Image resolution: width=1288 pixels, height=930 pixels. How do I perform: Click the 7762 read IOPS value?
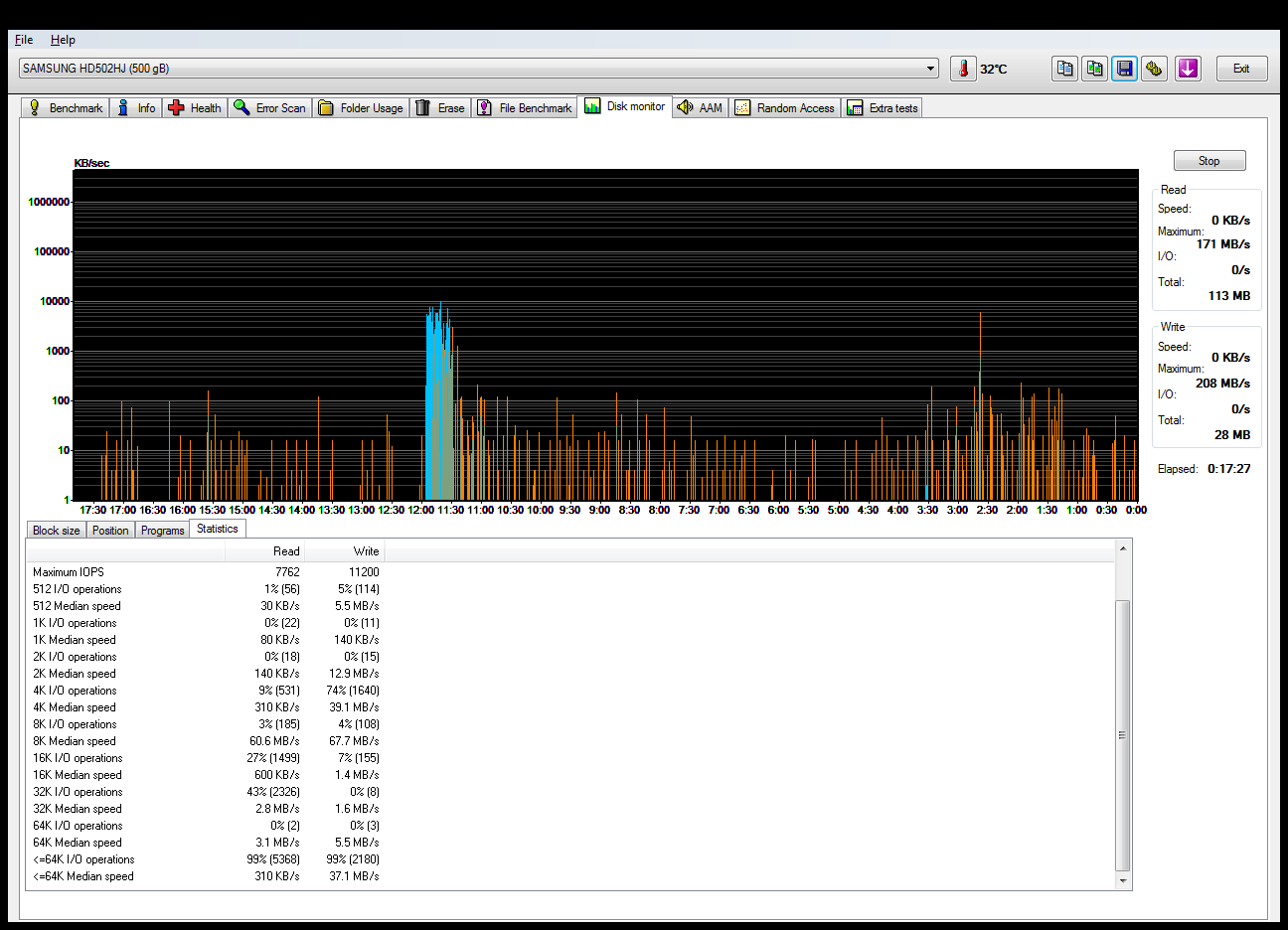click(287, 572)
